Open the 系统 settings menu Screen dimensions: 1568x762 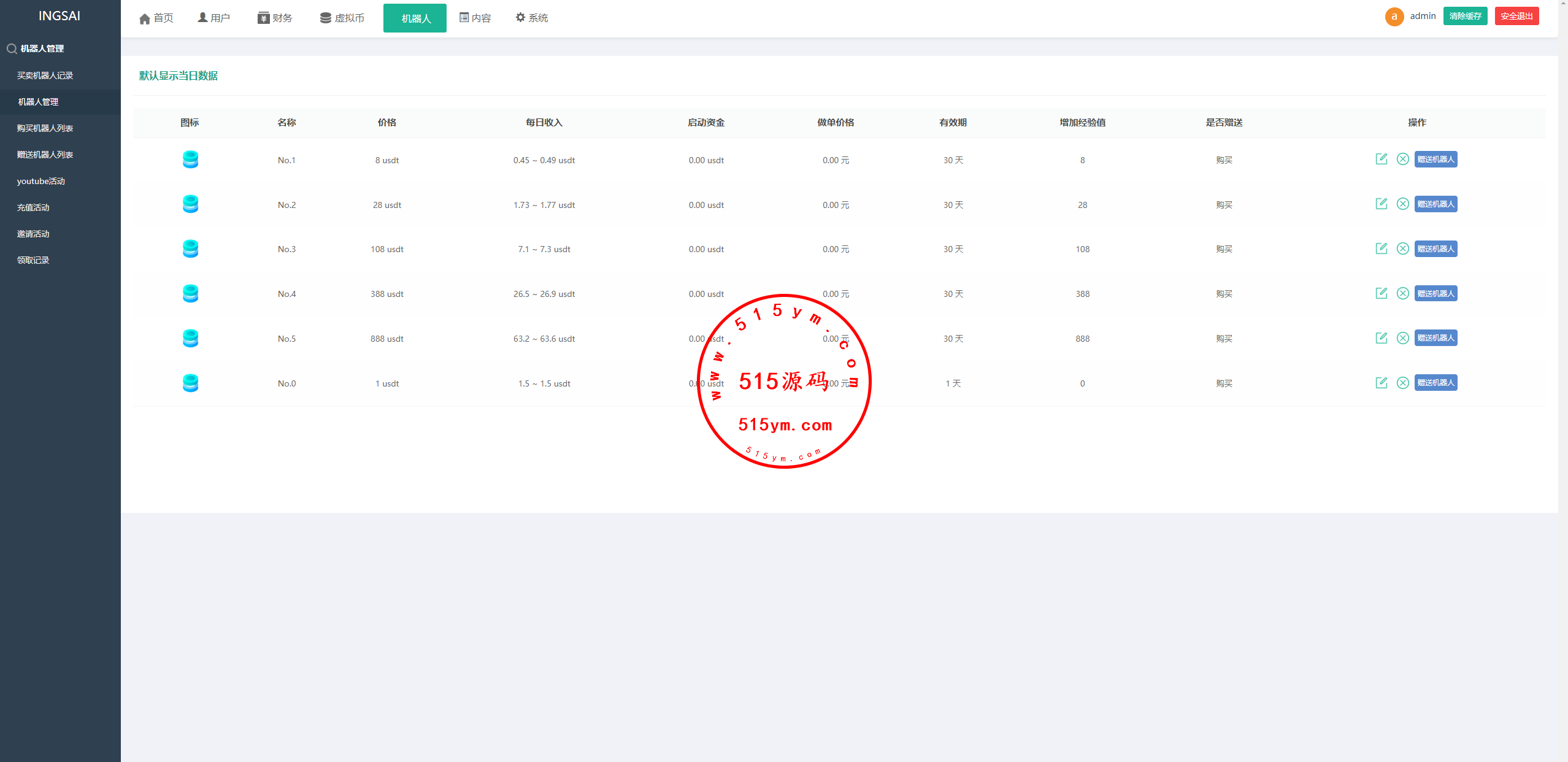[531, 18]
